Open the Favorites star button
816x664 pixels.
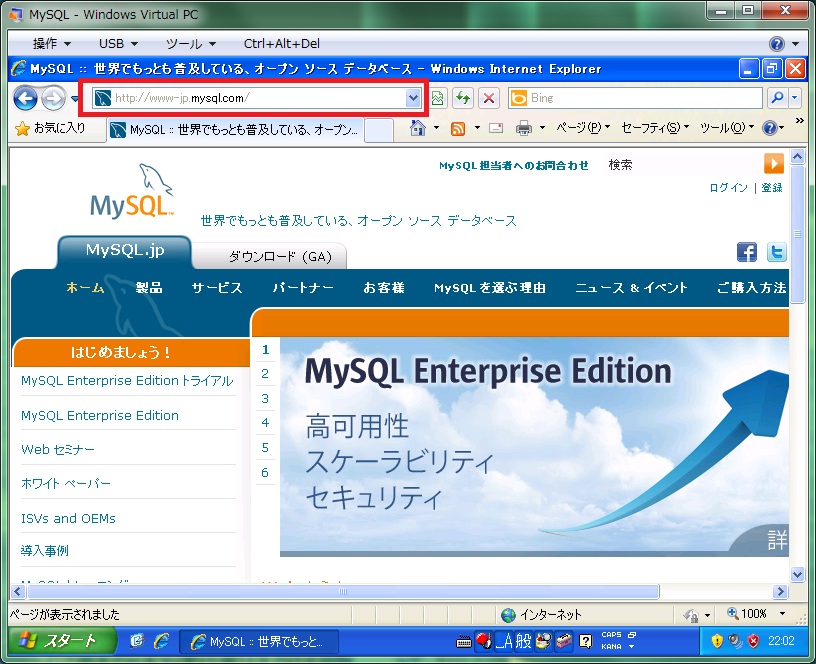coord(50,128)
